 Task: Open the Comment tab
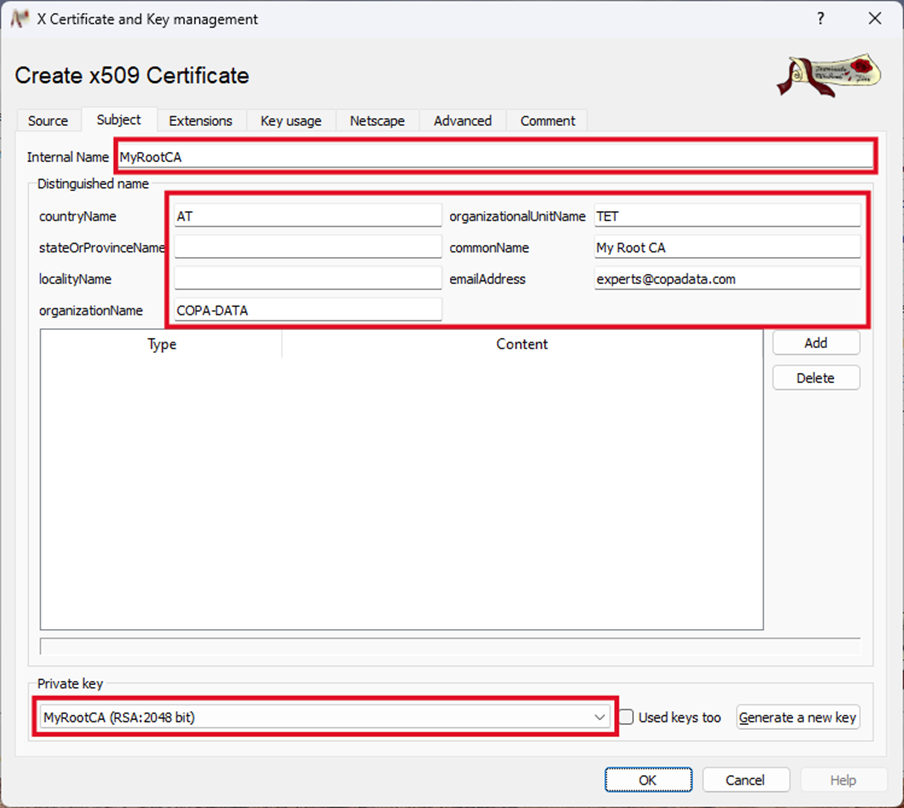coord(547,121)
